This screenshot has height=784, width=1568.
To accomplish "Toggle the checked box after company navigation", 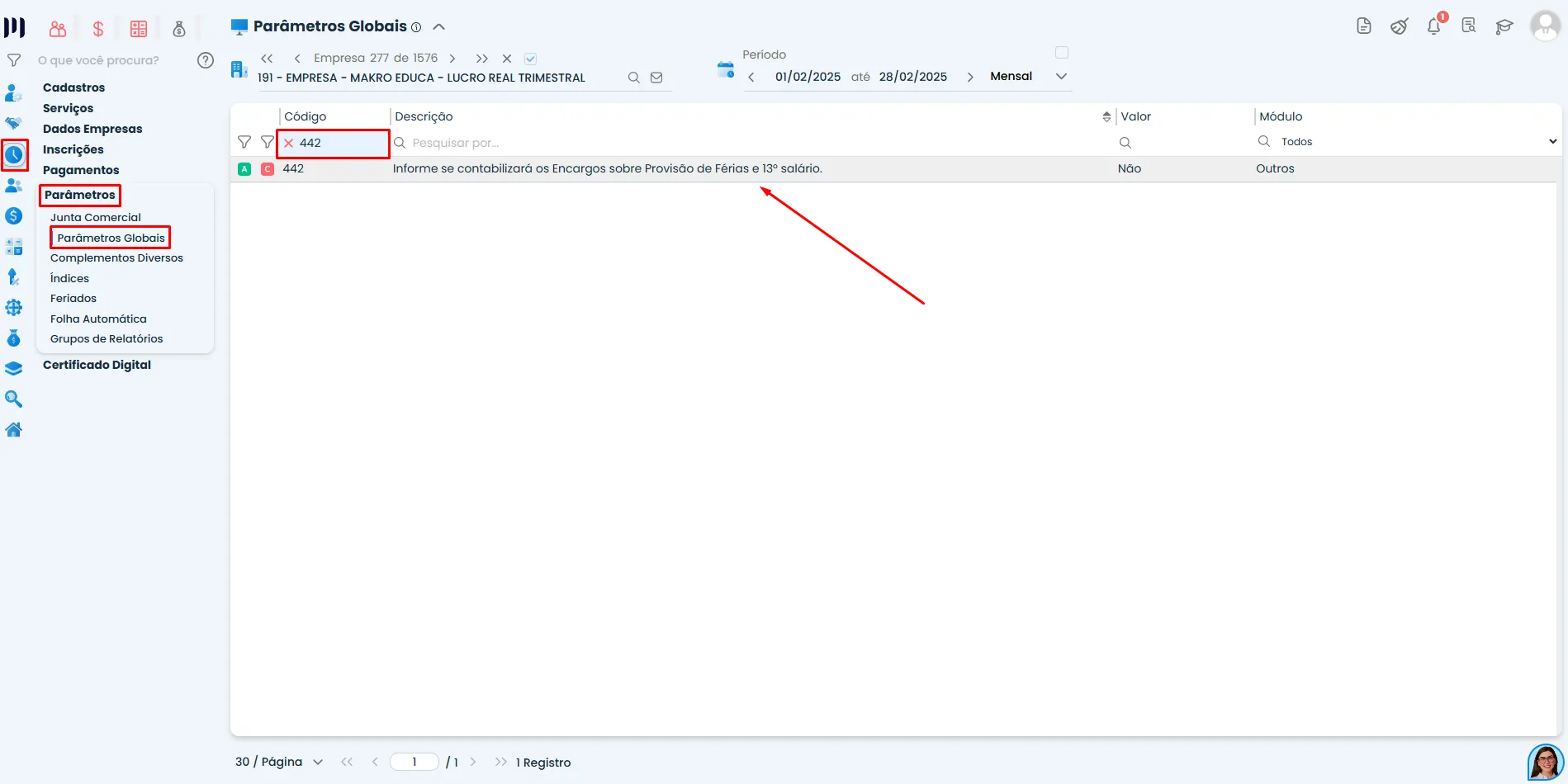I will pyautogui.click(x=531, y=59).
